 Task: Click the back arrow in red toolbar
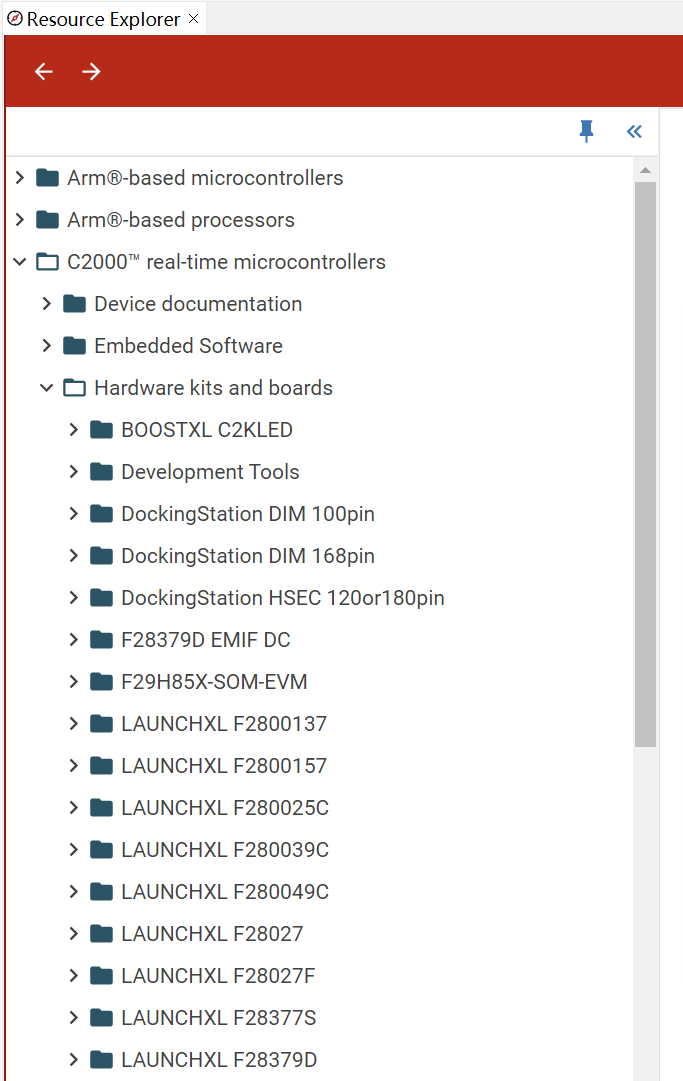click(43, 71)
